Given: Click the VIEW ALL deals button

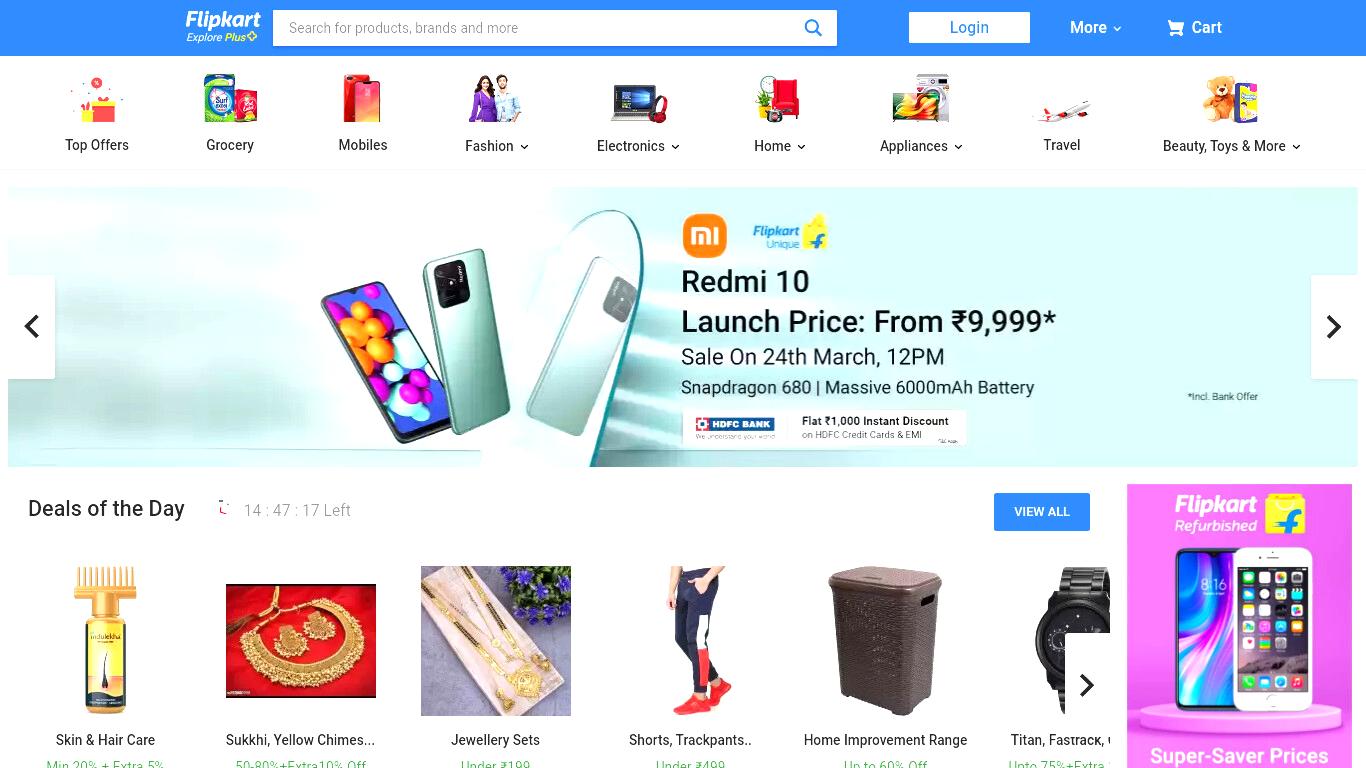Looking at the screenshot, I should 1042,512.
